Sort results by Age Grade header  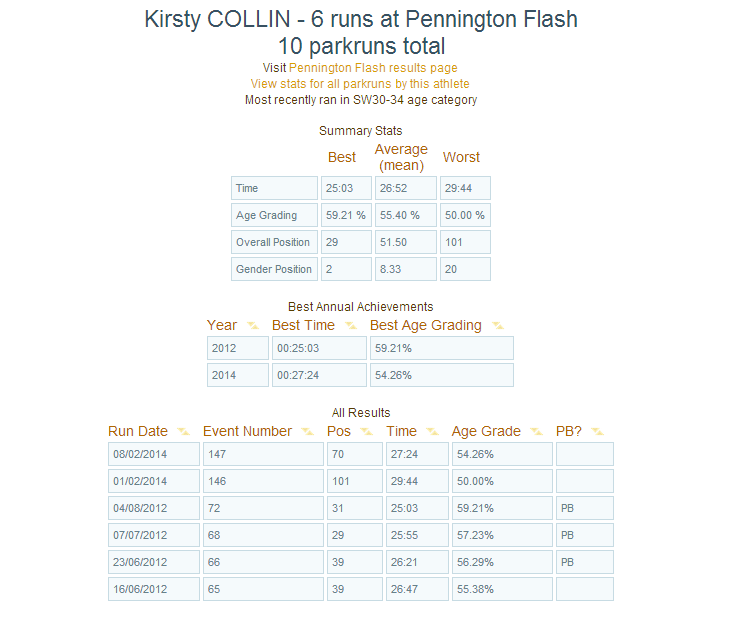coord(486,431)
